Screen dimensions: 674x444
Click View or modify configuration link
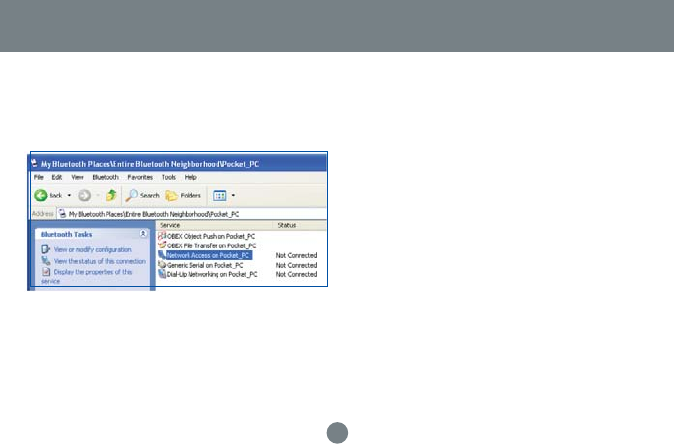(92, 249)
